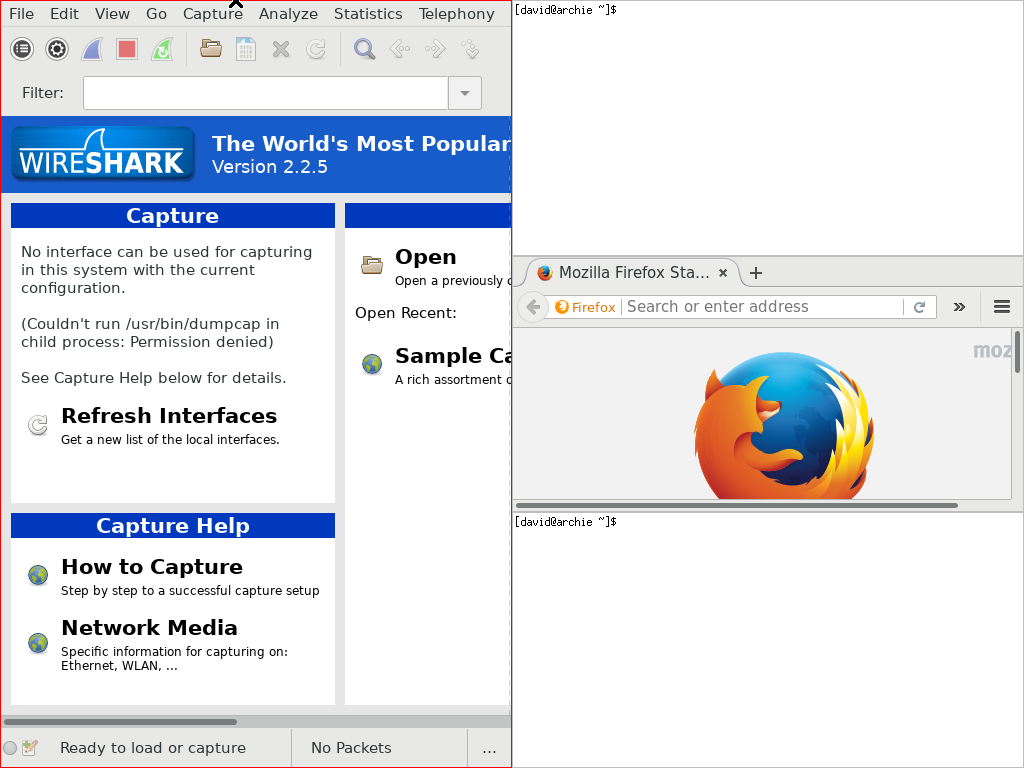
Task: Click 'See Capture Help below for details.' text
Action: point(153,378)
